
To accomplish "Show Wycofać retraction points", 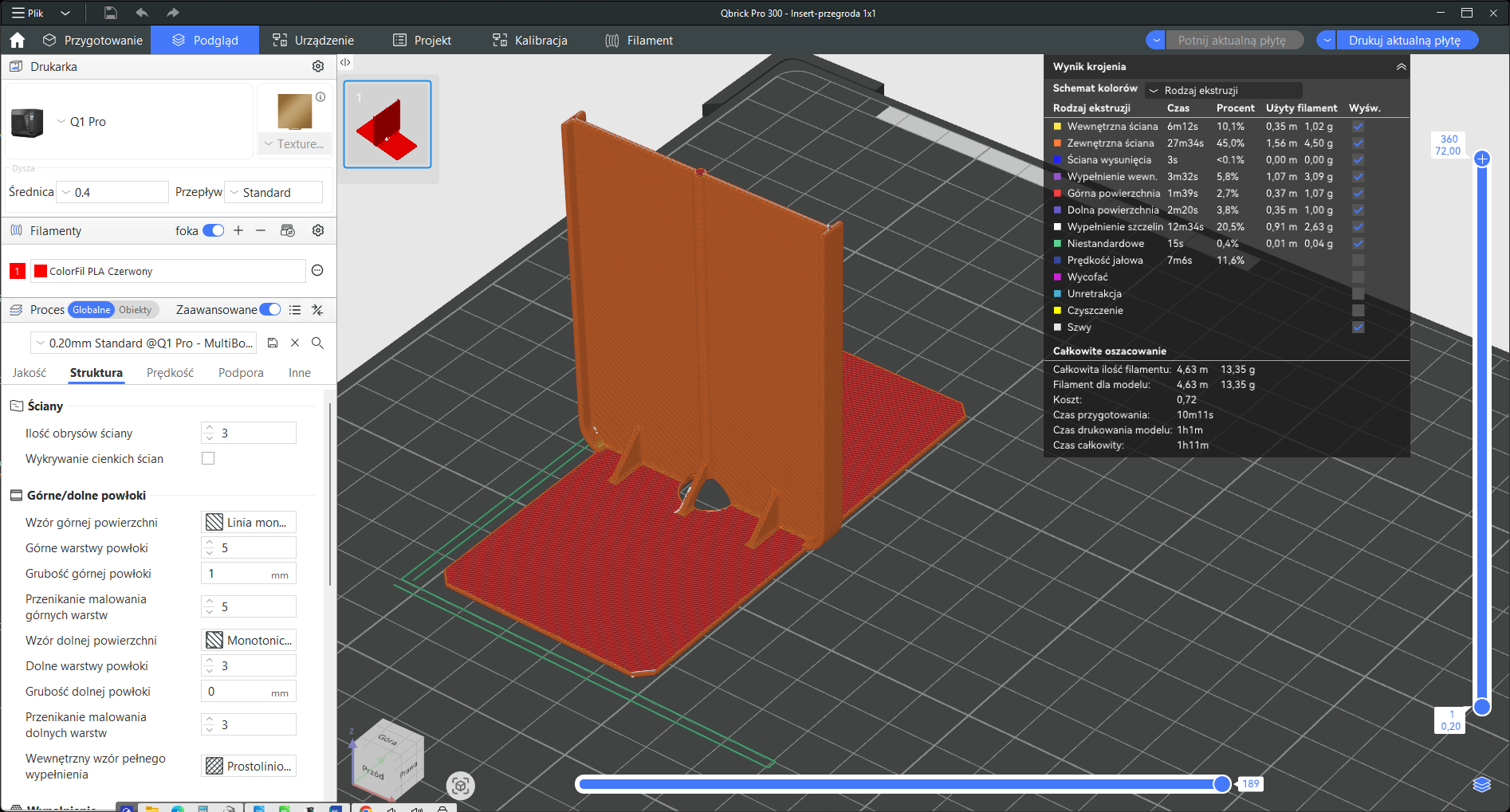I will (x=1359, y=277).
